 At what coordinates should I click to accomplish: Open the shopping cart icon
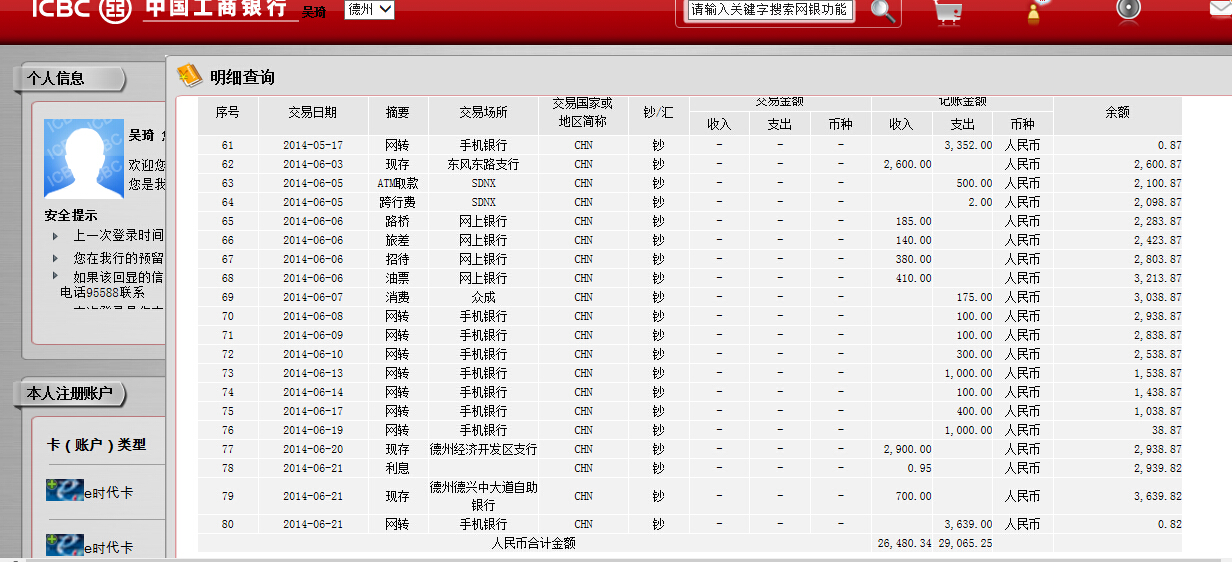click(948, 10)
